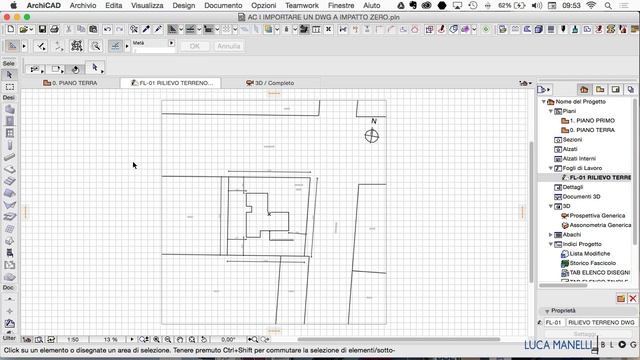Switch to the 0. PIANO TERRA tab

point(70,83)
